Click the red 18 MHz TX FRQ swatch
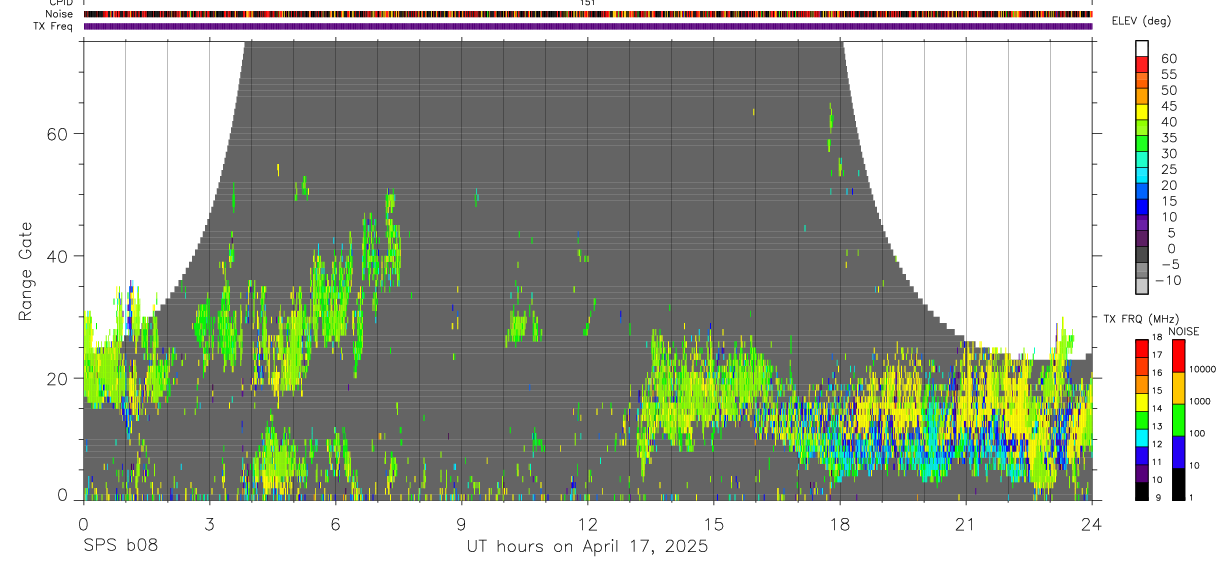 coord(1142,347)
